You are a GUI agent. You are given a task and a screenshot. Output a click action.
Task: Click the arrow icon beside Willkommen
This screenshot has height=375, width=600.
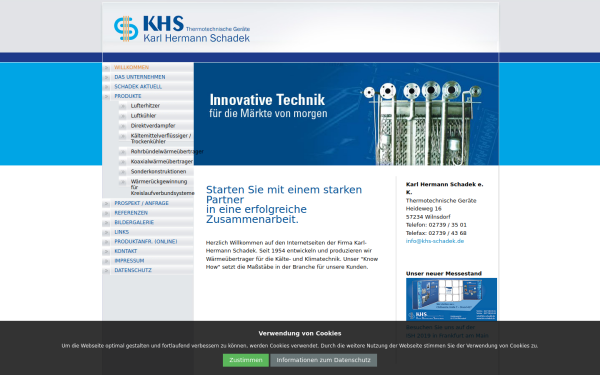pos(106,68)
